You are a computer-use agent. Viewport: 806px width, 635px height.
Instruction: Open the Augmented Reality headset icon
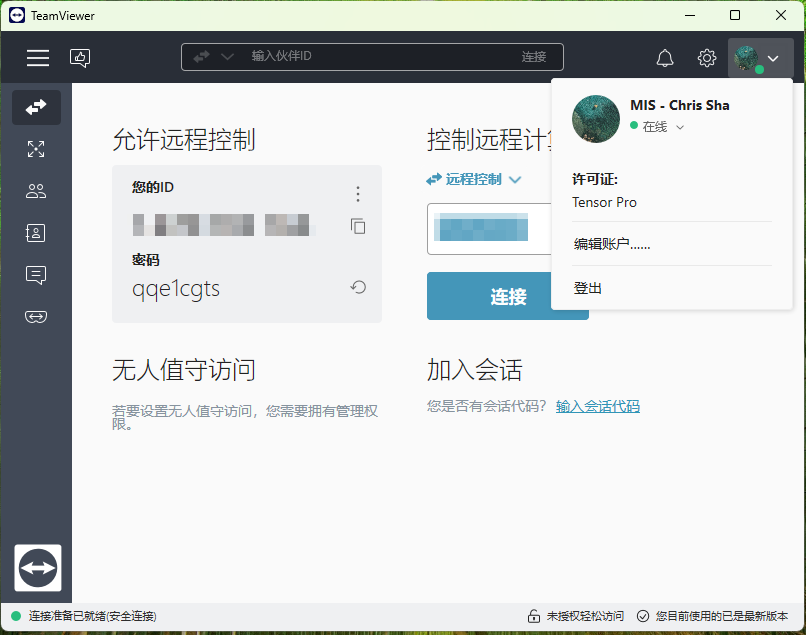point(36,317)
